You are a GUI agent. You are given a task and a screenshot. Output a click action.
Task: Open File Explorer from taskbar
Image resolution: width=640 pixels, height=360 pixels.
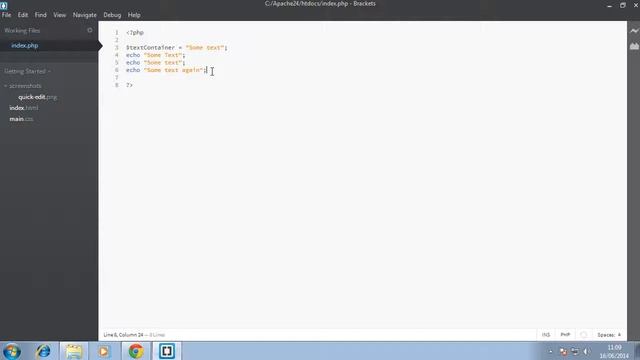click(74, 351)
